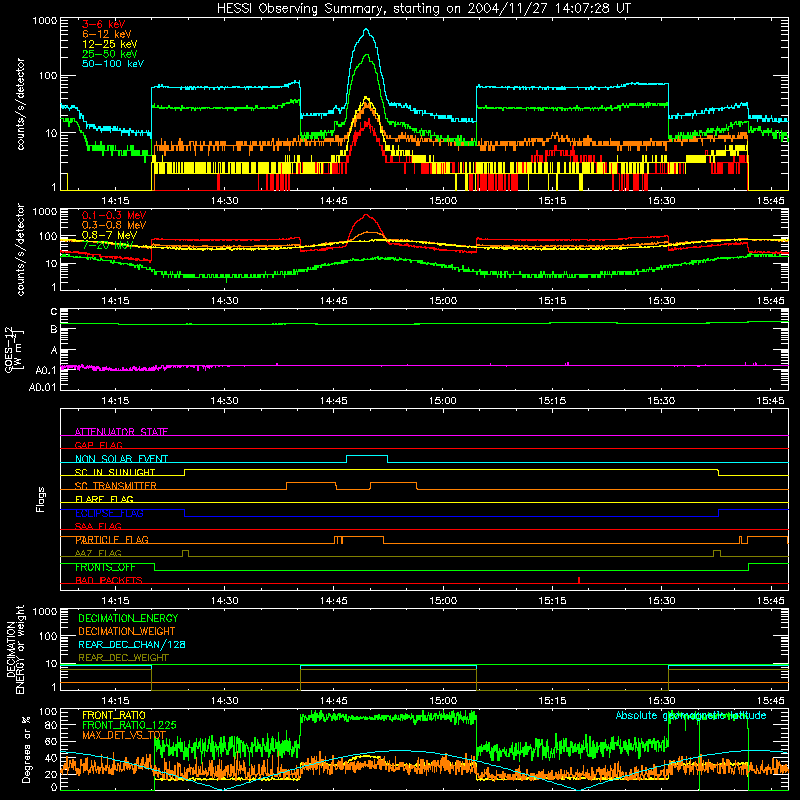Click the DECIMATION_WEIGHT legend label
Screen dimensions: 800x800
pos(127,631)
